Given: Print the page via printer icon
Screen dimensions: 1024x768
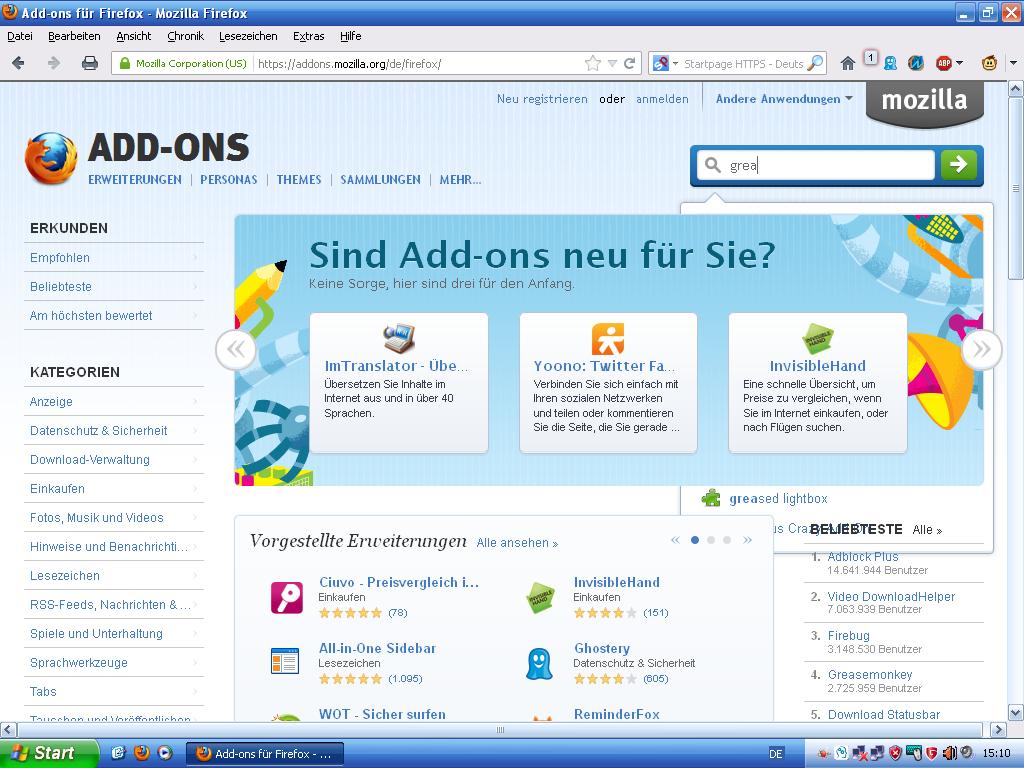Looking at the screenshot, I should [90, 63].
